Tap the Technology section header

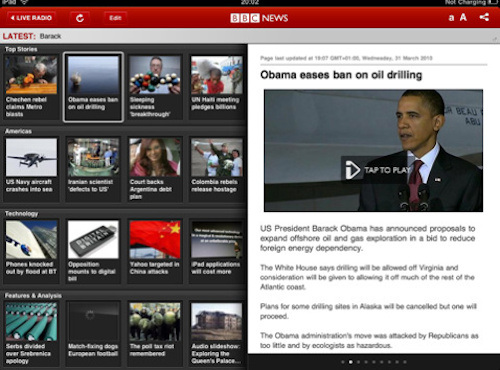click(21, 214)
